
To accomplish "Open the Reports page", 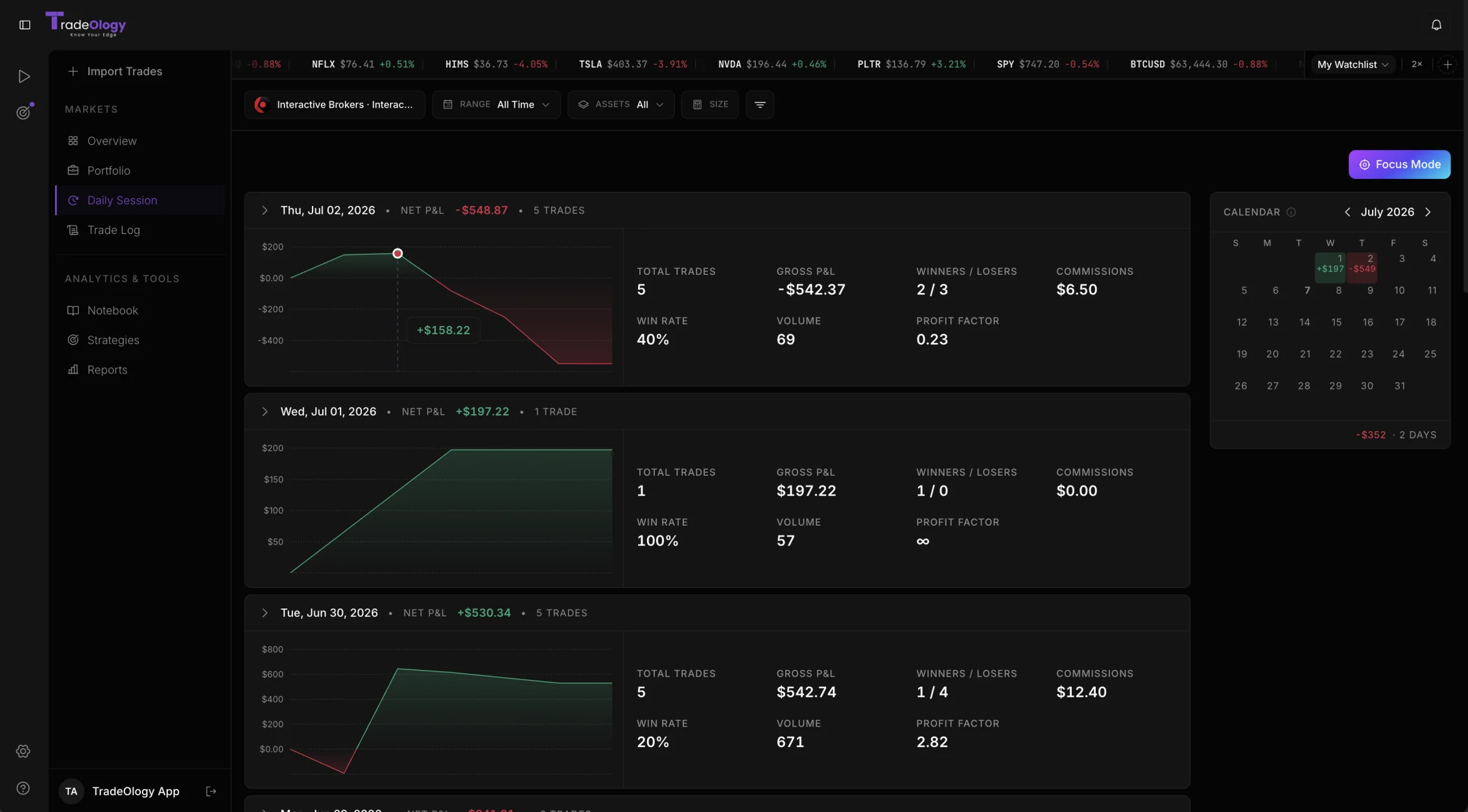I will click(140, 370).
